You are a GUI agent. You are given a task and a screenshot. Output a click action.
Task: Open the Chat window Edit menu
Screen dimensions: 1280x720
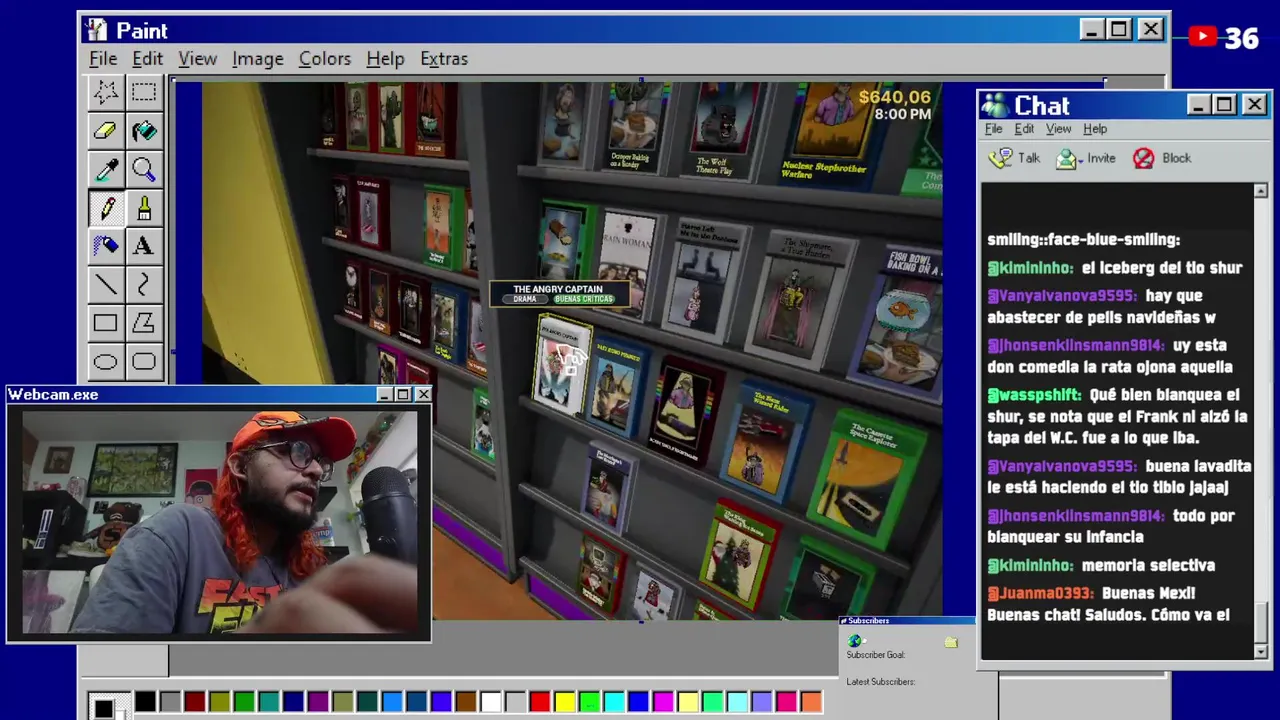coord(1024,129)
